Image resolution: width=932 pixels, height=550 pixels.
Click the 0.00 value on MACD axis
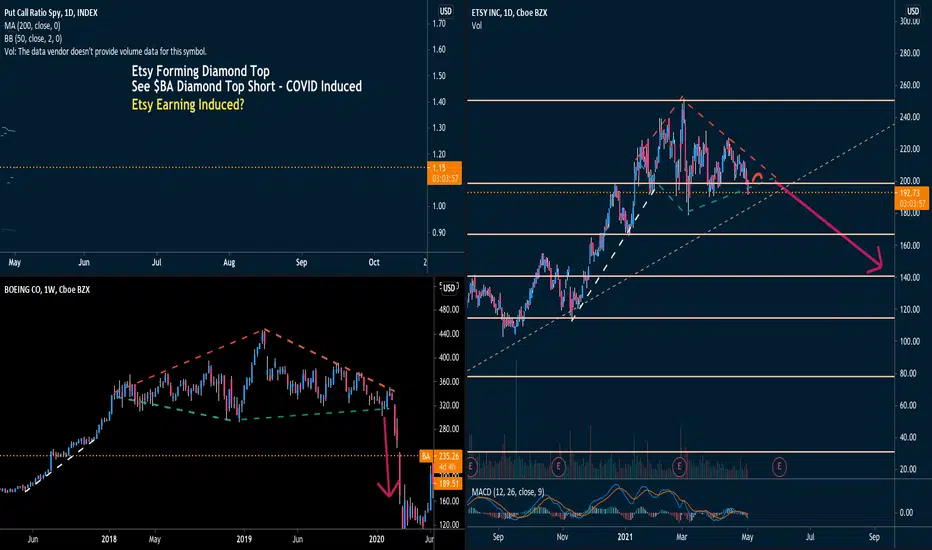906,513
